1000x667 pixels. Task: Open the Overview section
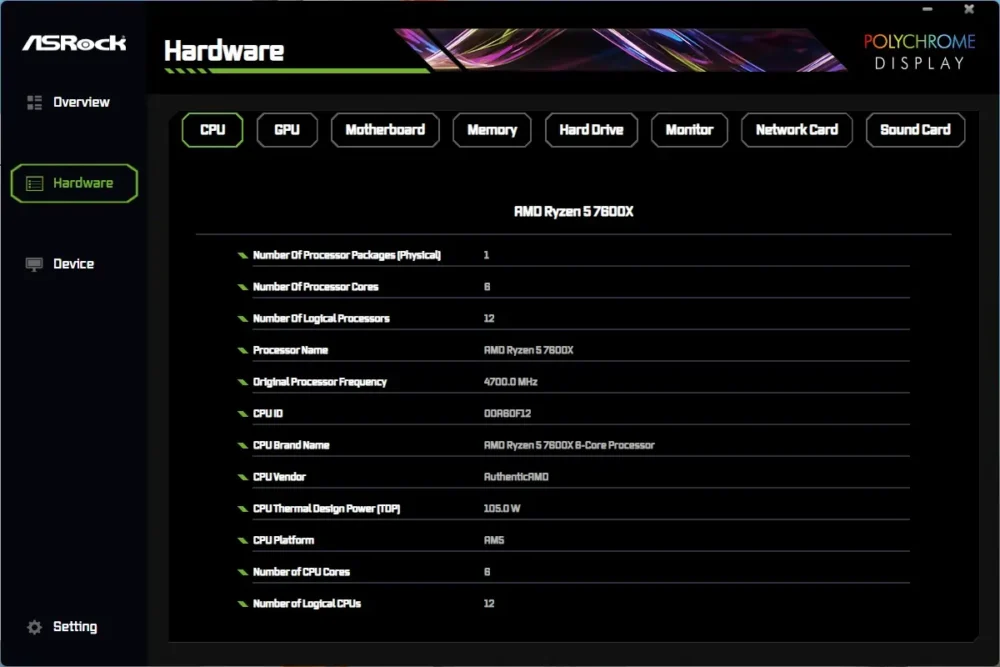click(x=81, y=102)
